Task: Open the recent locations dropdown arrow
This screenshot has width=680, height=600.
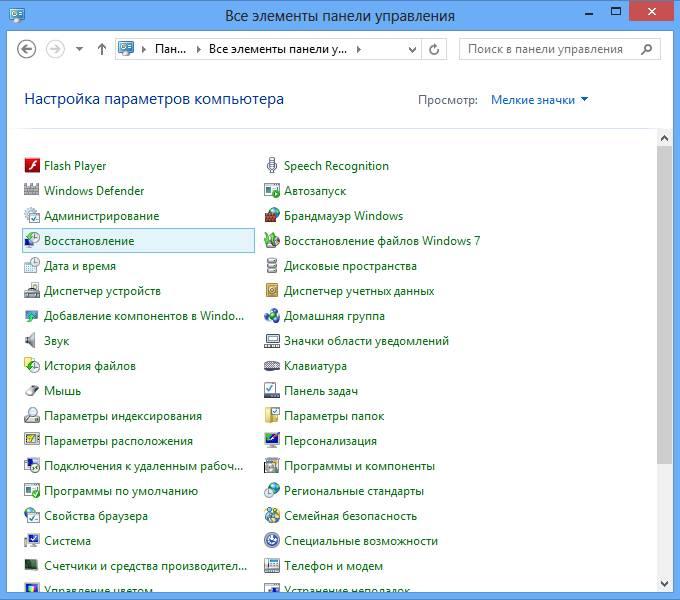Action: [79, 49]
